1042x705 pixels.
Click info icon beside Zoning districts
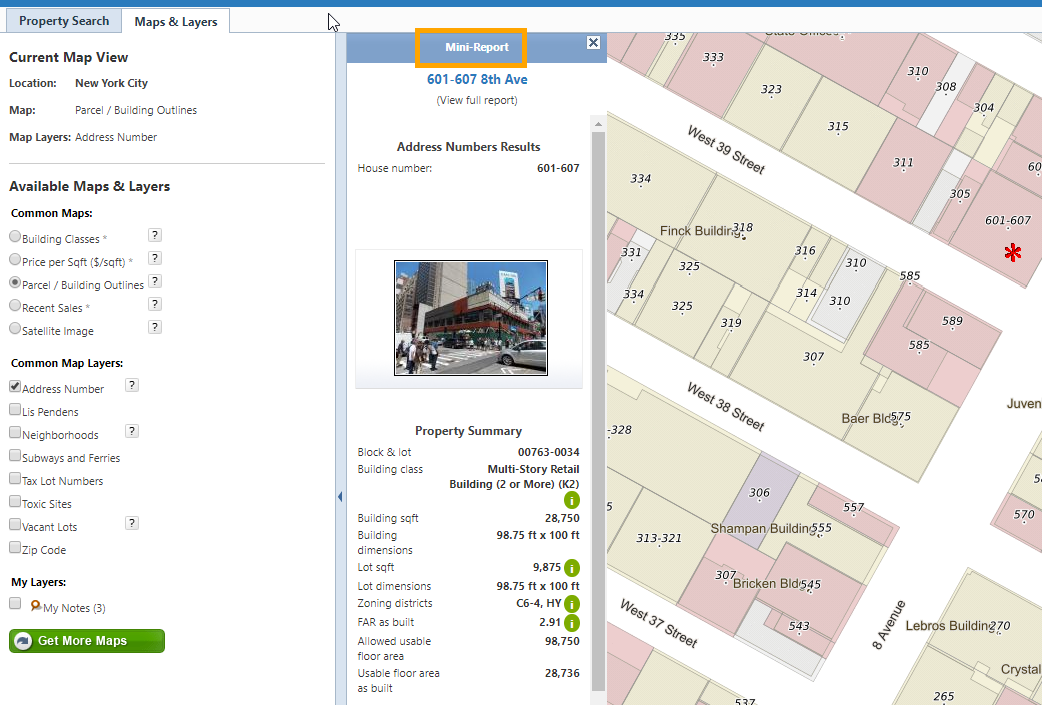click(572, 604)
